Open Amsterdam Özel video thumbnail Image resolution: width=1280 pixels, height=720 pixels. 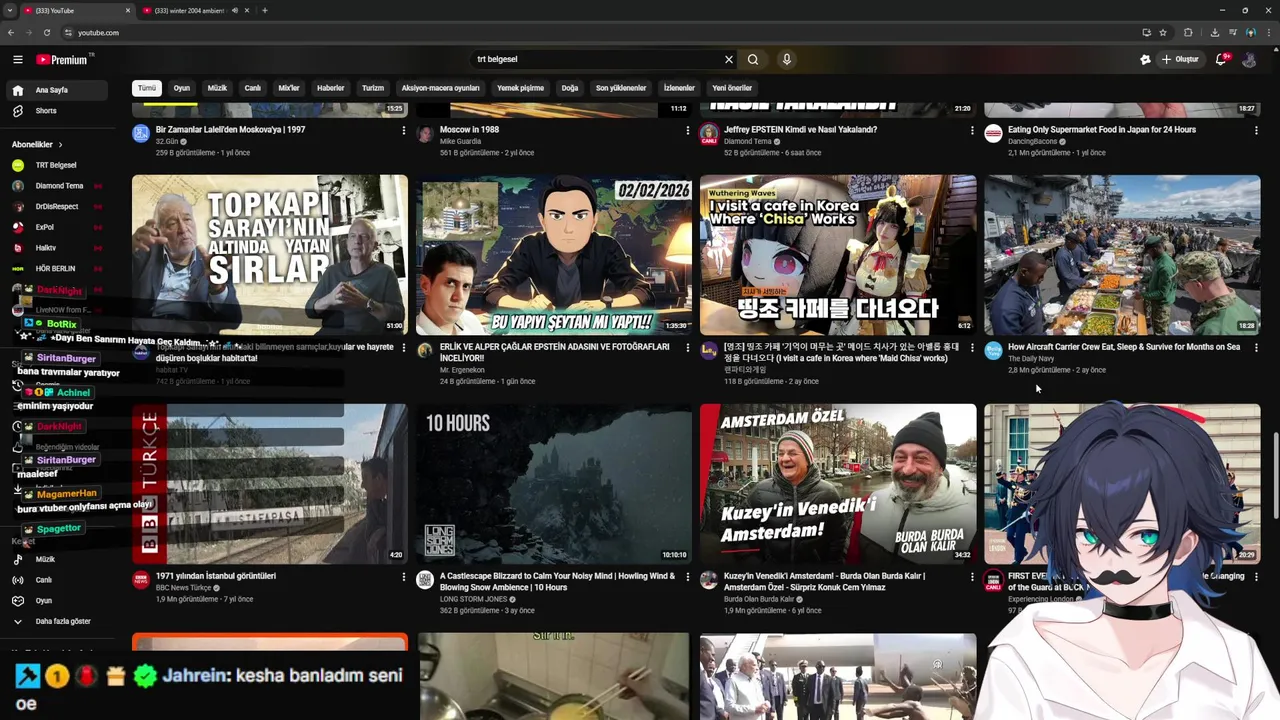point(838,484)
